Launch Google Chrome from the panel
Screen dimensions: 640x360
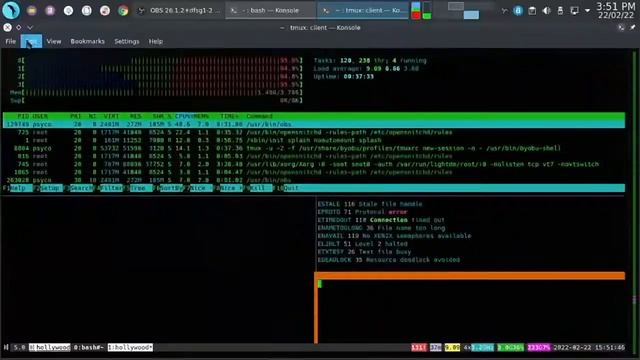(x=123, y=11)
